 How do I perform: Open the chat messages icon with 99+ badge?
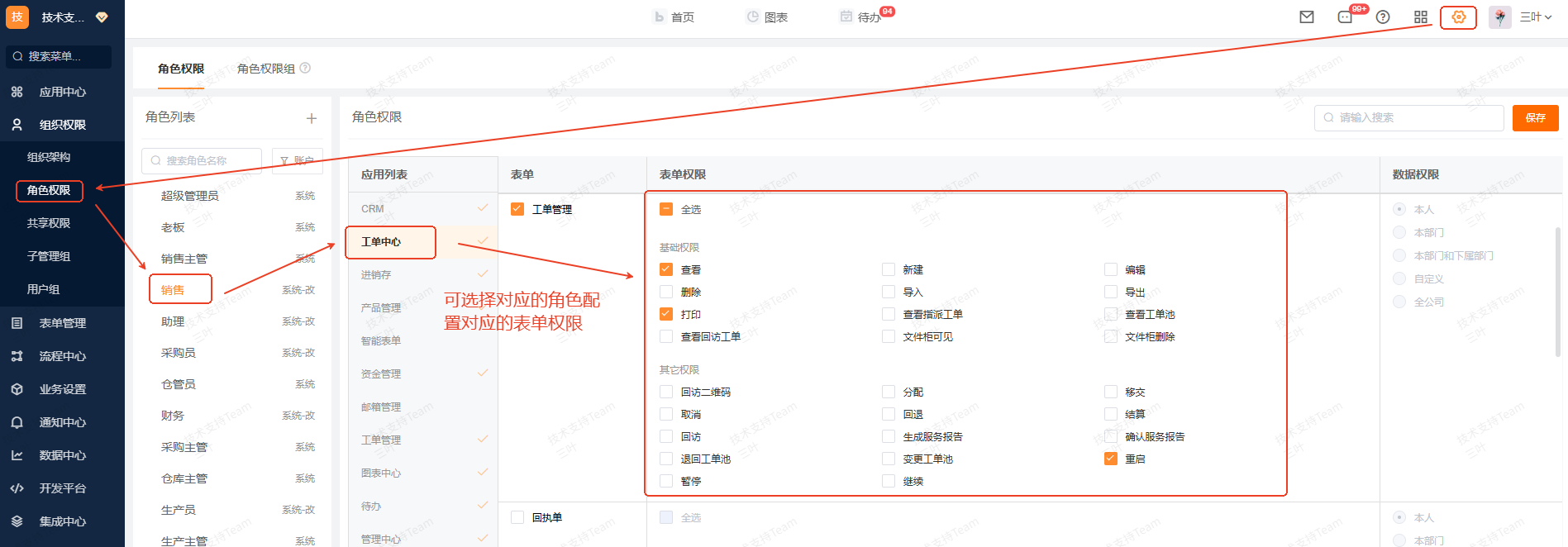pyautogui.click(x=1345, y=17)
